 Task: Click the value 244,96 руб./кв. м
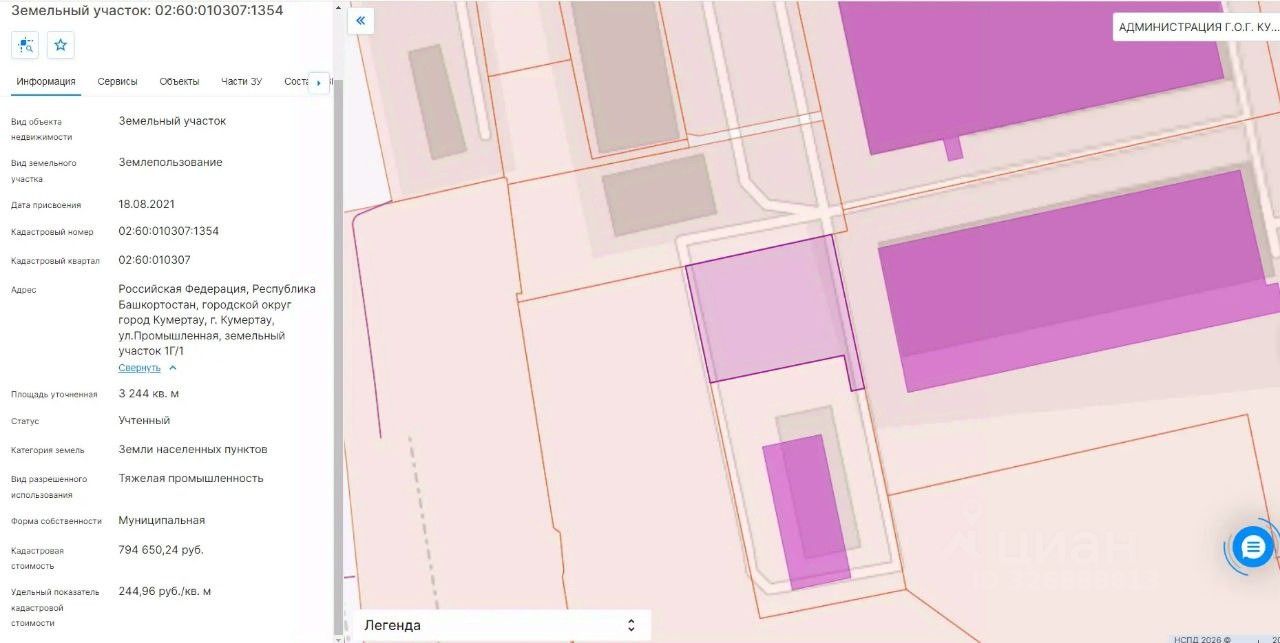(165, 591)
